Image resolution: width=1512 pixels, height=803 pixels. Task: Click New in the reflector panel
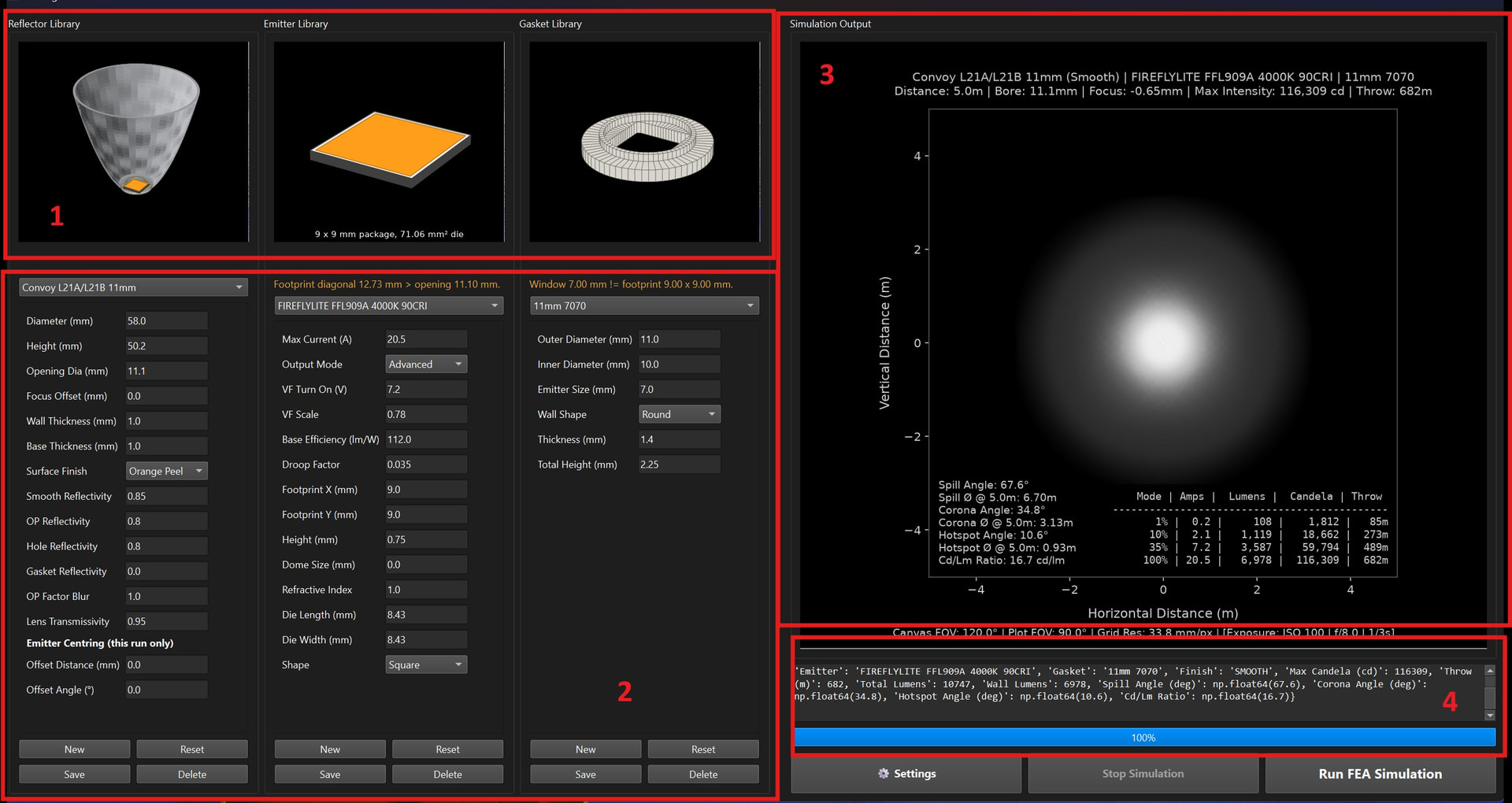pyautogui.click(x=75, y=749)
